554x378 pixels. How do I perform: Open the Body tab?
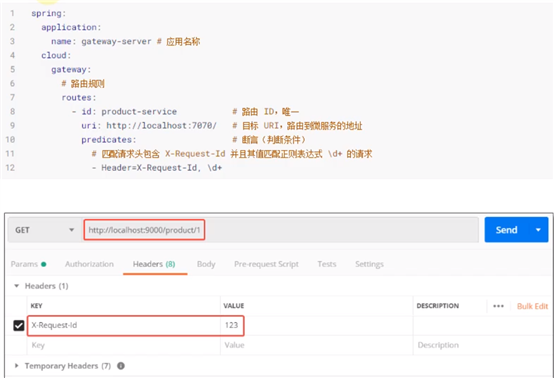206,264
